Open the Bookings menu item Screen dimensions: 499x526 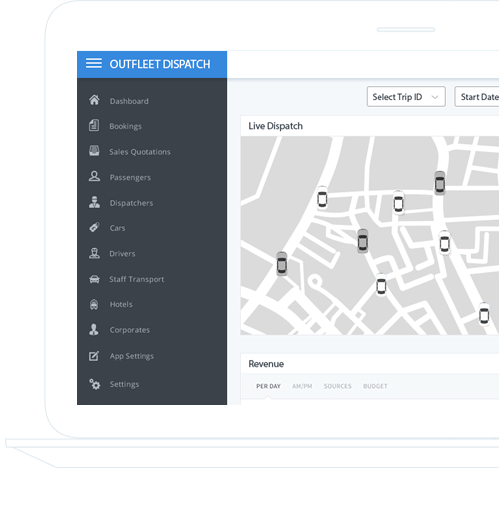pos(125,126)
